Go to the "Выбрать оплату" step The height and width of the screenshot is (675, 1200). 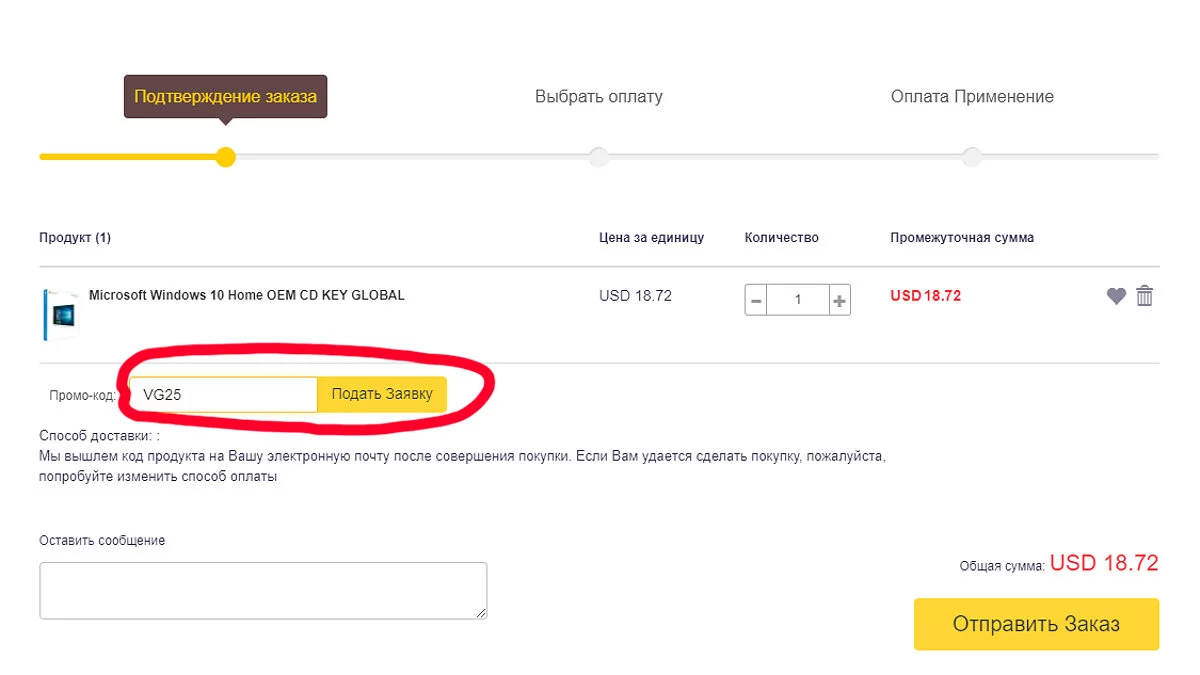coord(598,97)
